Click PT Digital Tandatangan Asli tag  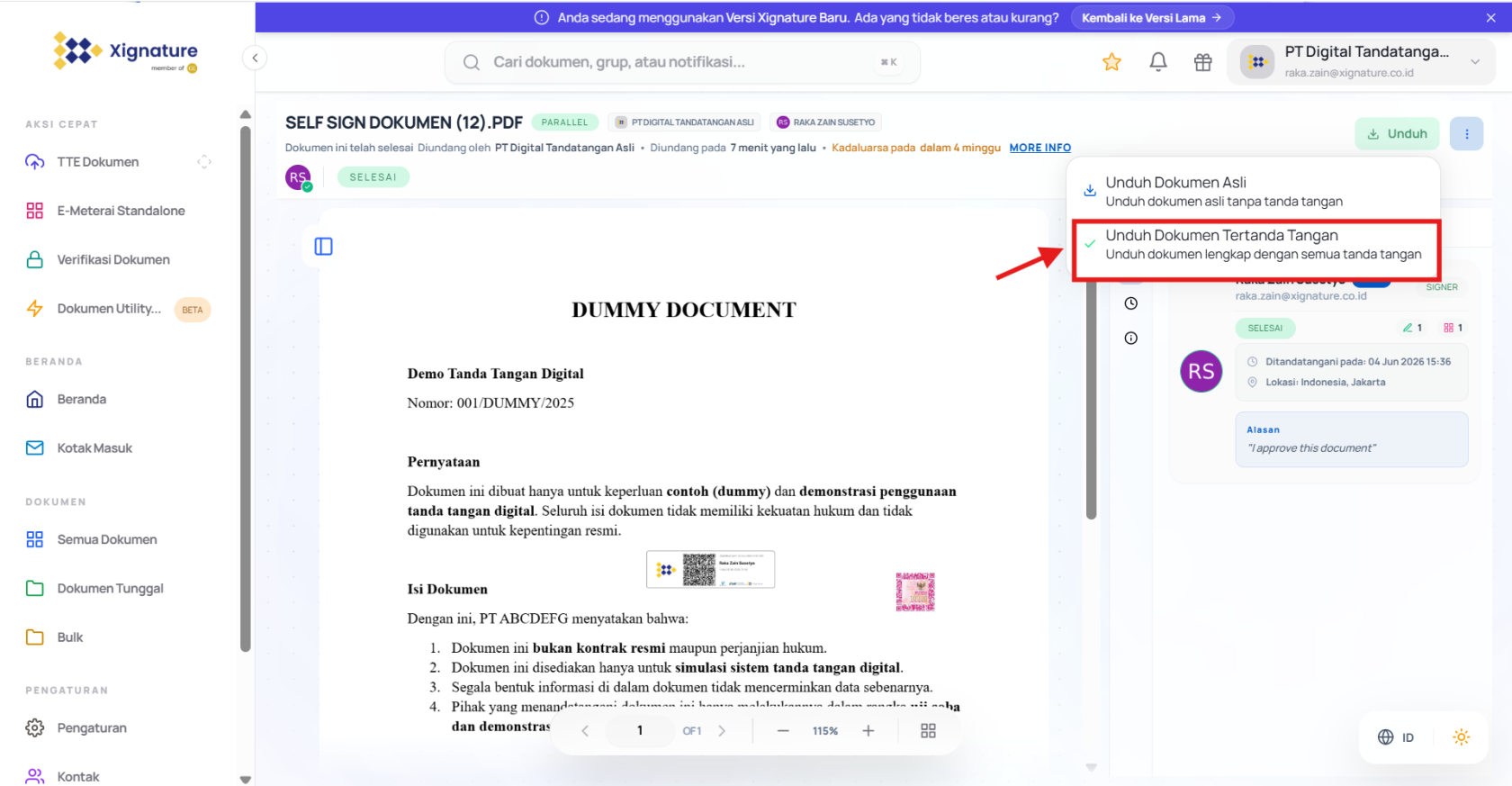(685, 122)
